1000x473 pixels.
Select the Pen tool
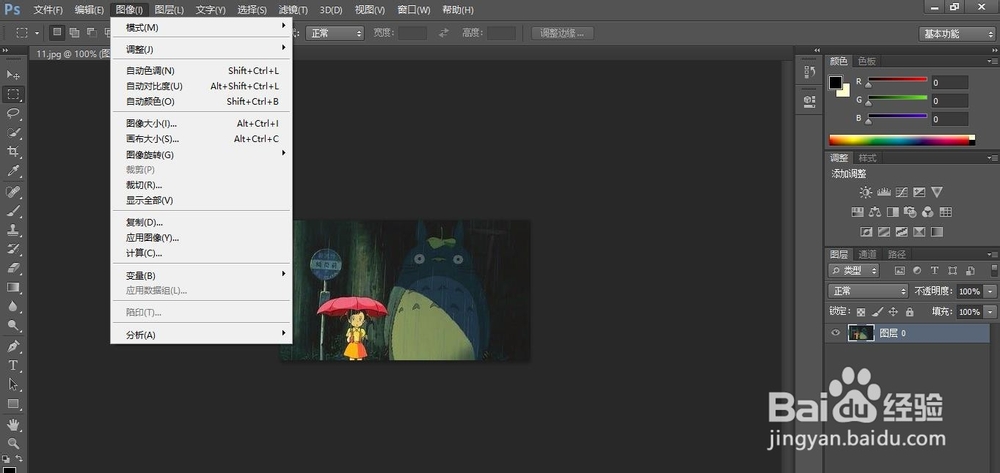point(13,346)
